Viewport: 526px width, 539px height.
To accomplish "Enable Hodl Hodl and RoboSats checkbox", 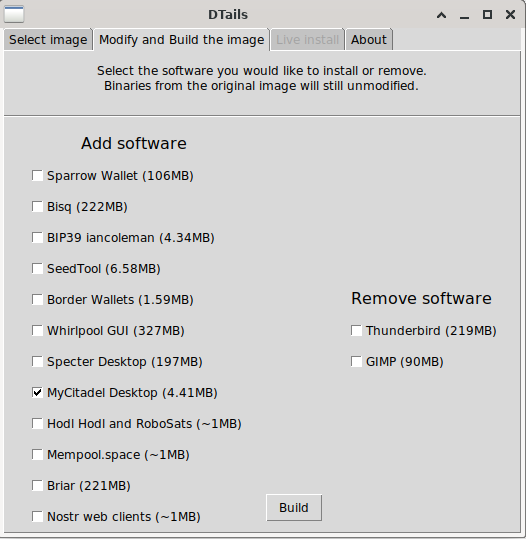I will click(37, 424).
